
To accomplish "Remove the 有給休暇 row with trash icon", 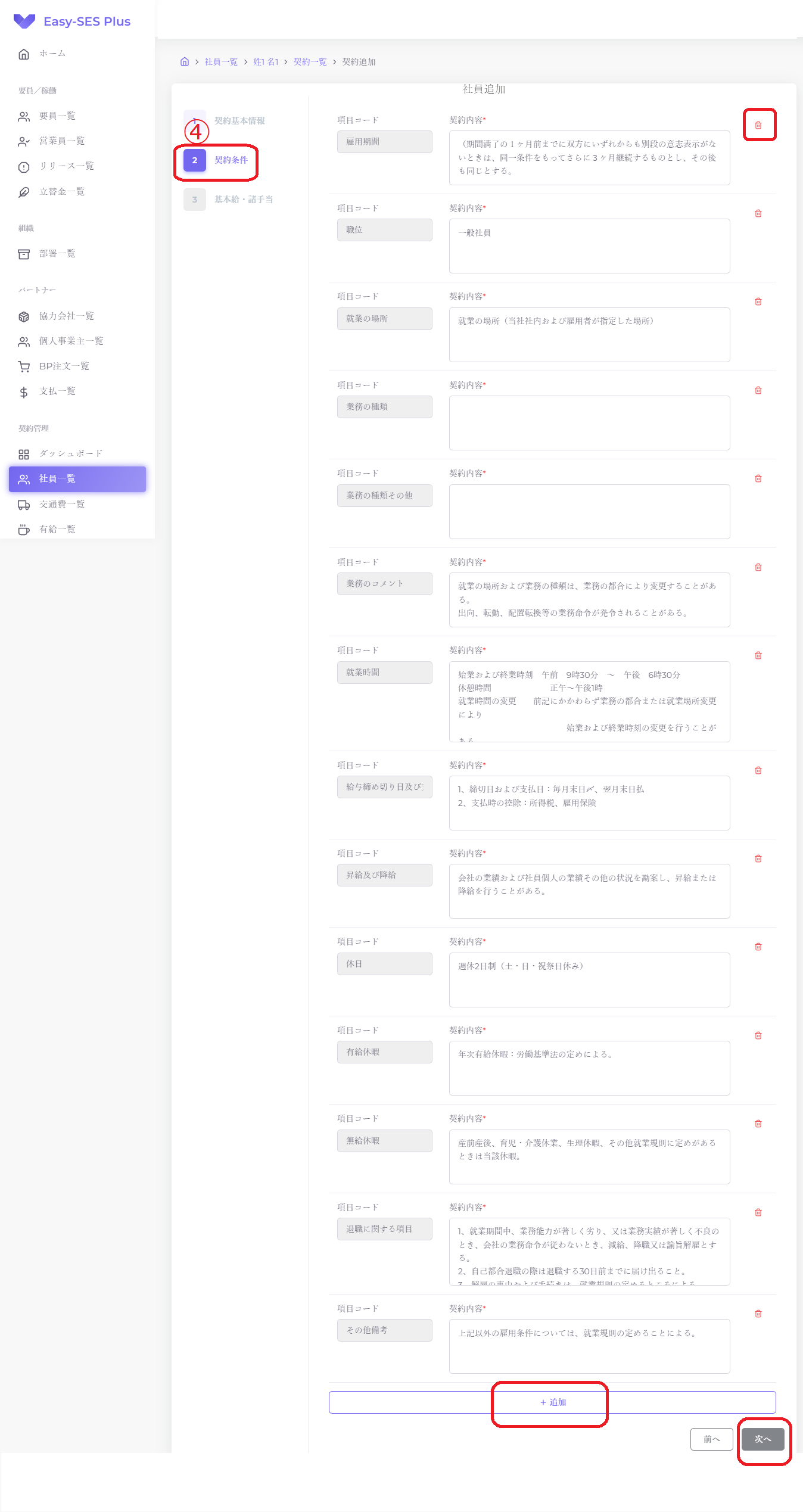I will [x=758, y=1035].
